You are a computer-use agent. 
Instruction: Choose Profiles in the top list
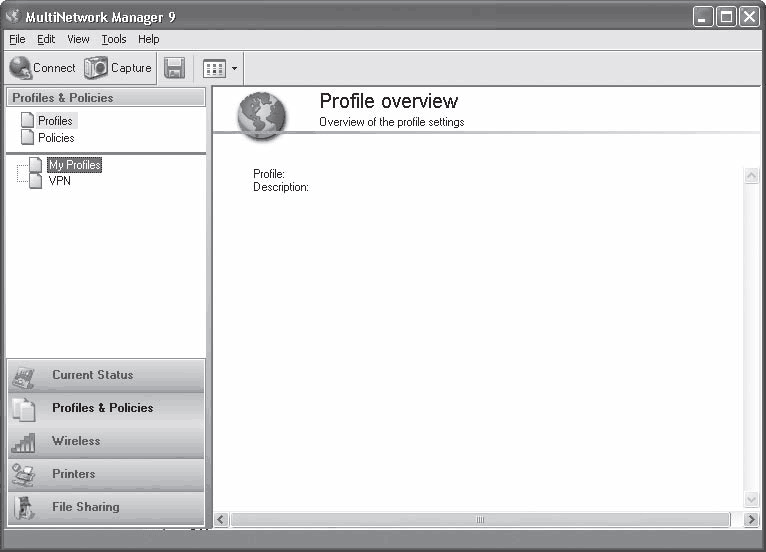click(x=55, y=121)
